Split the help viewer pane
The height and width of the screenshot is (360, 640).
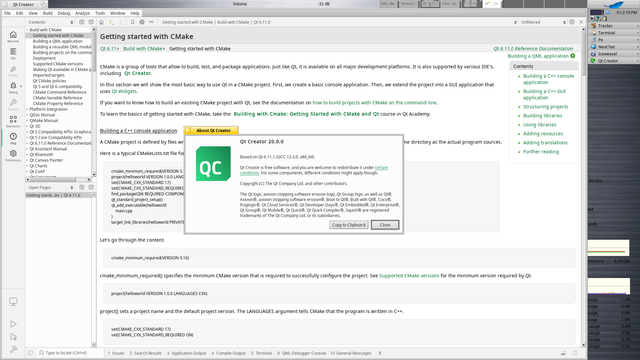pos(572,22)
